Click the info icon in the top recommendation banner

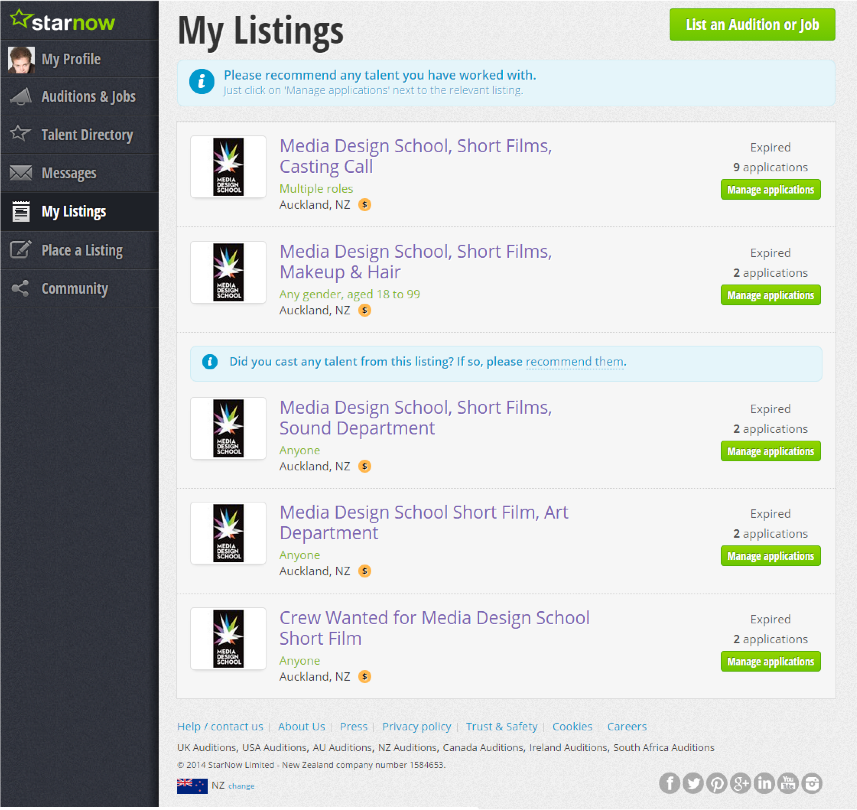202,82
